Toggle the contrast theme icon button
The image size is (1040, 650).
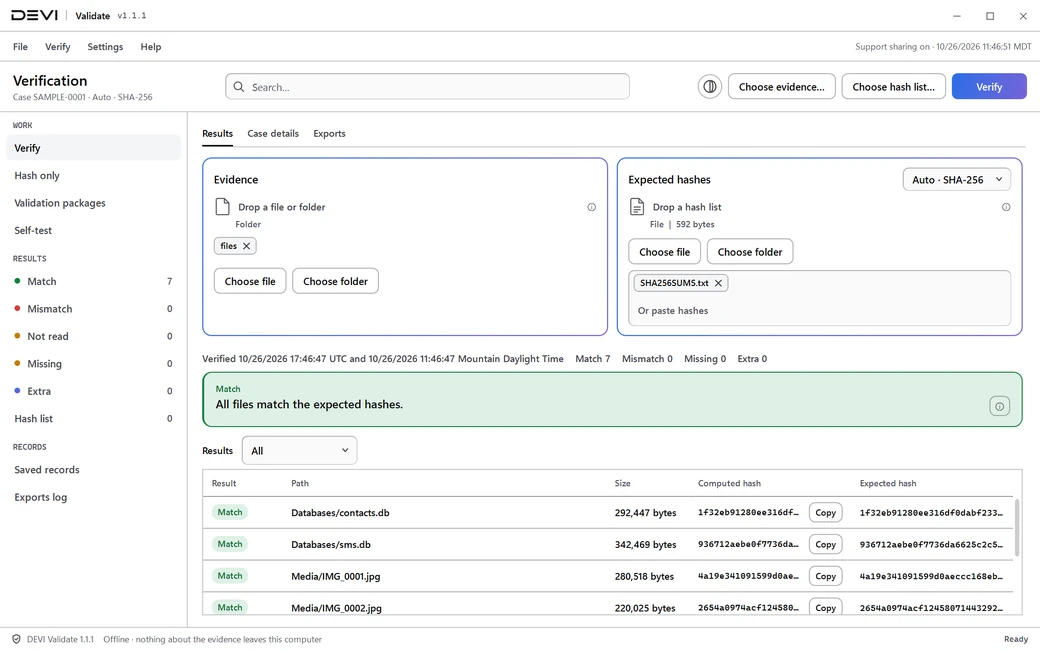coord(710,87)
